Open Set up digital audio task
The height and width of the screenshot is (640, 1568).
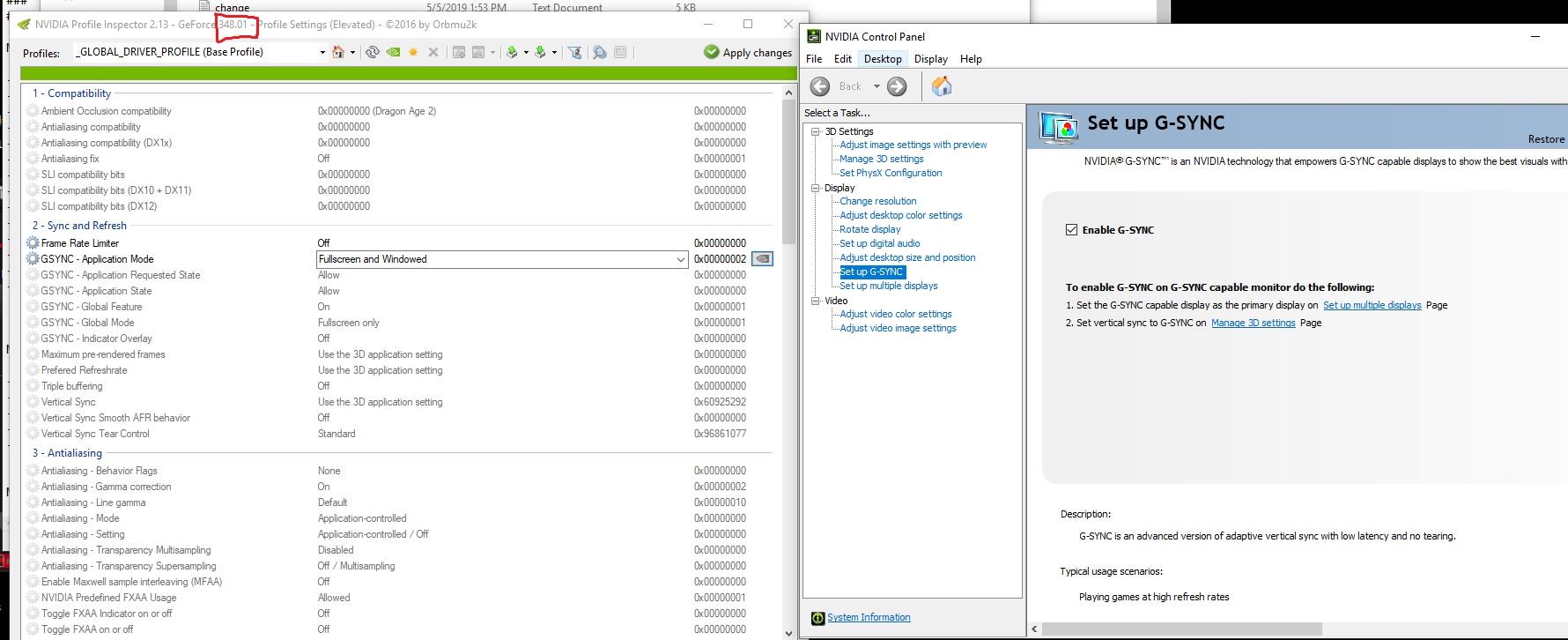click(x=879, y=243)
